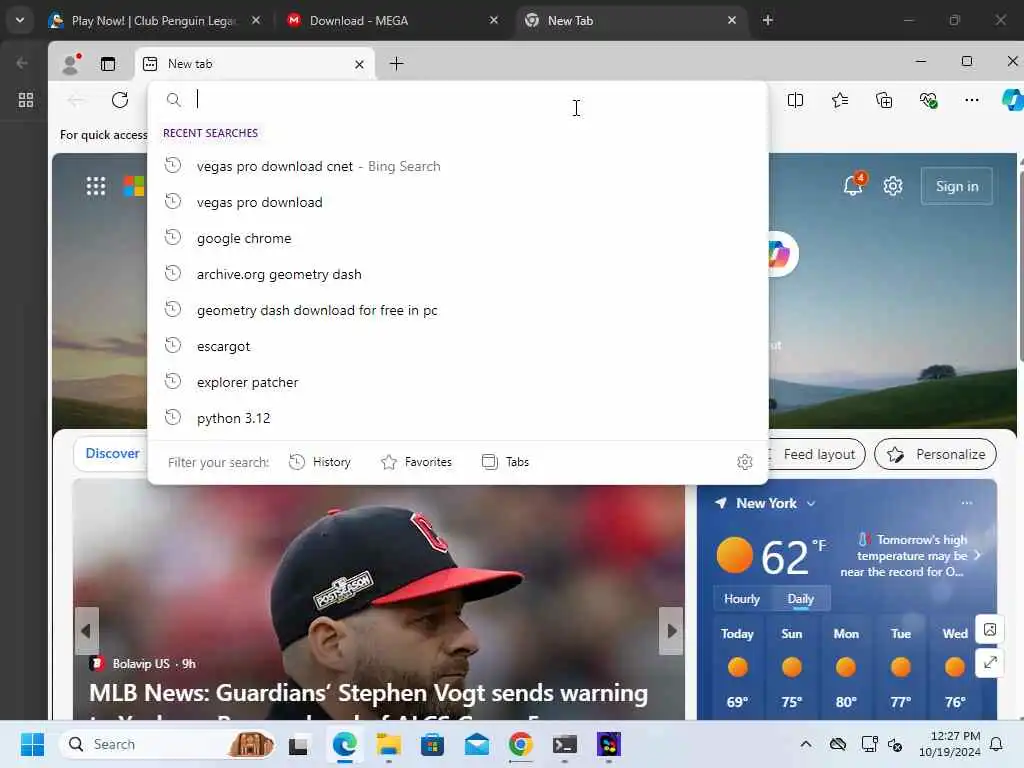Select Tue forecast day

point(901,667)
